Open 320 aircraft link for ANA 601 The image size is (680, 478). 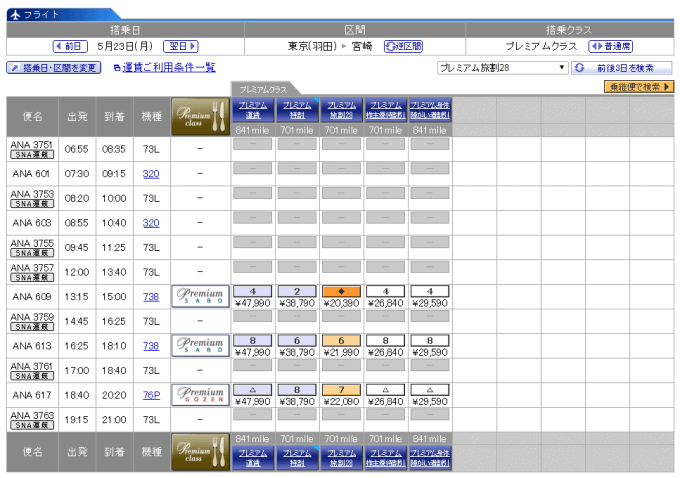coord(151,174)
